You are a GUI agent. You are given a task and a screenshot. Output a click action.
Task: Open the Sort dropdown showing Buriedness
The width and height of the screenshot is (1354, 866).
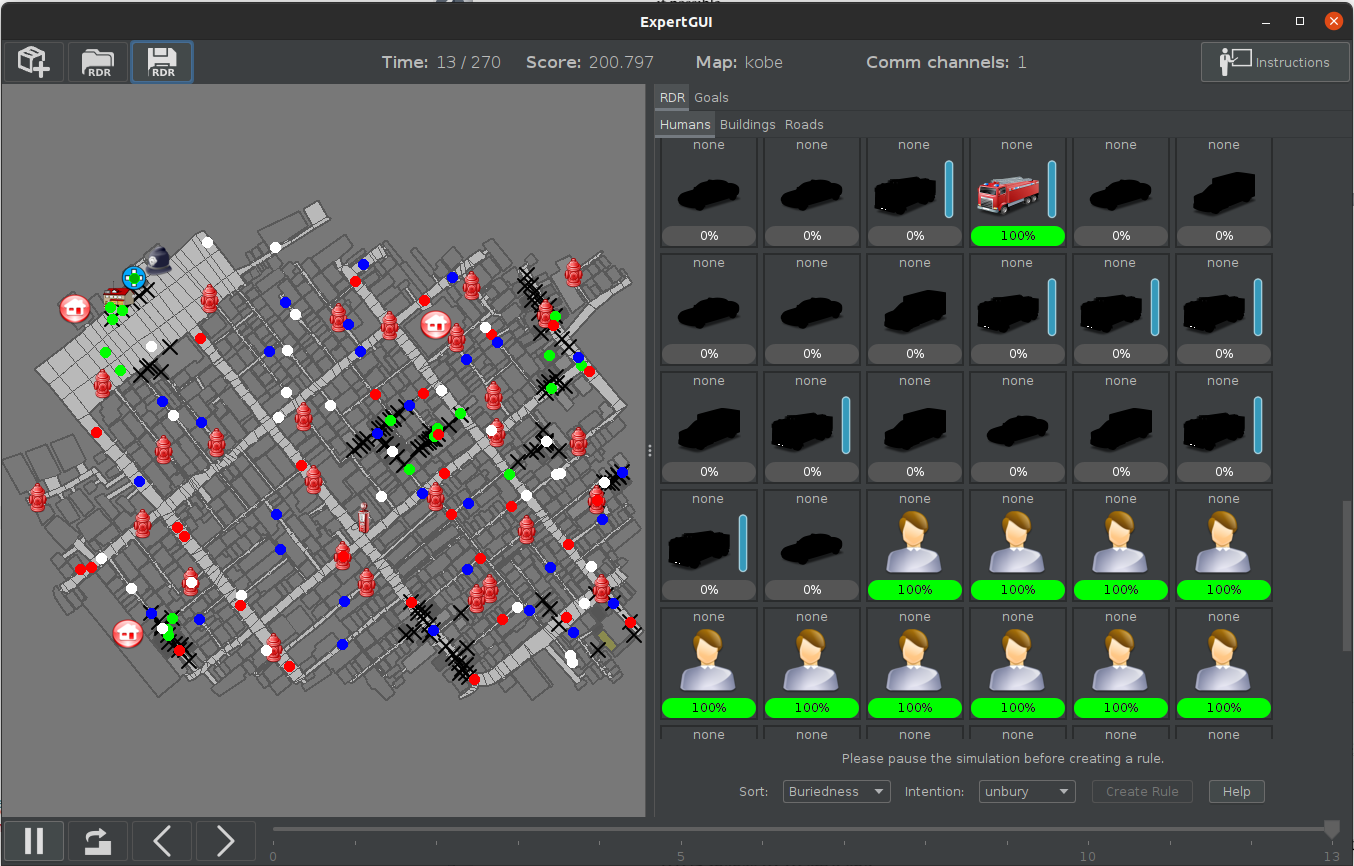tap(836, 791)
